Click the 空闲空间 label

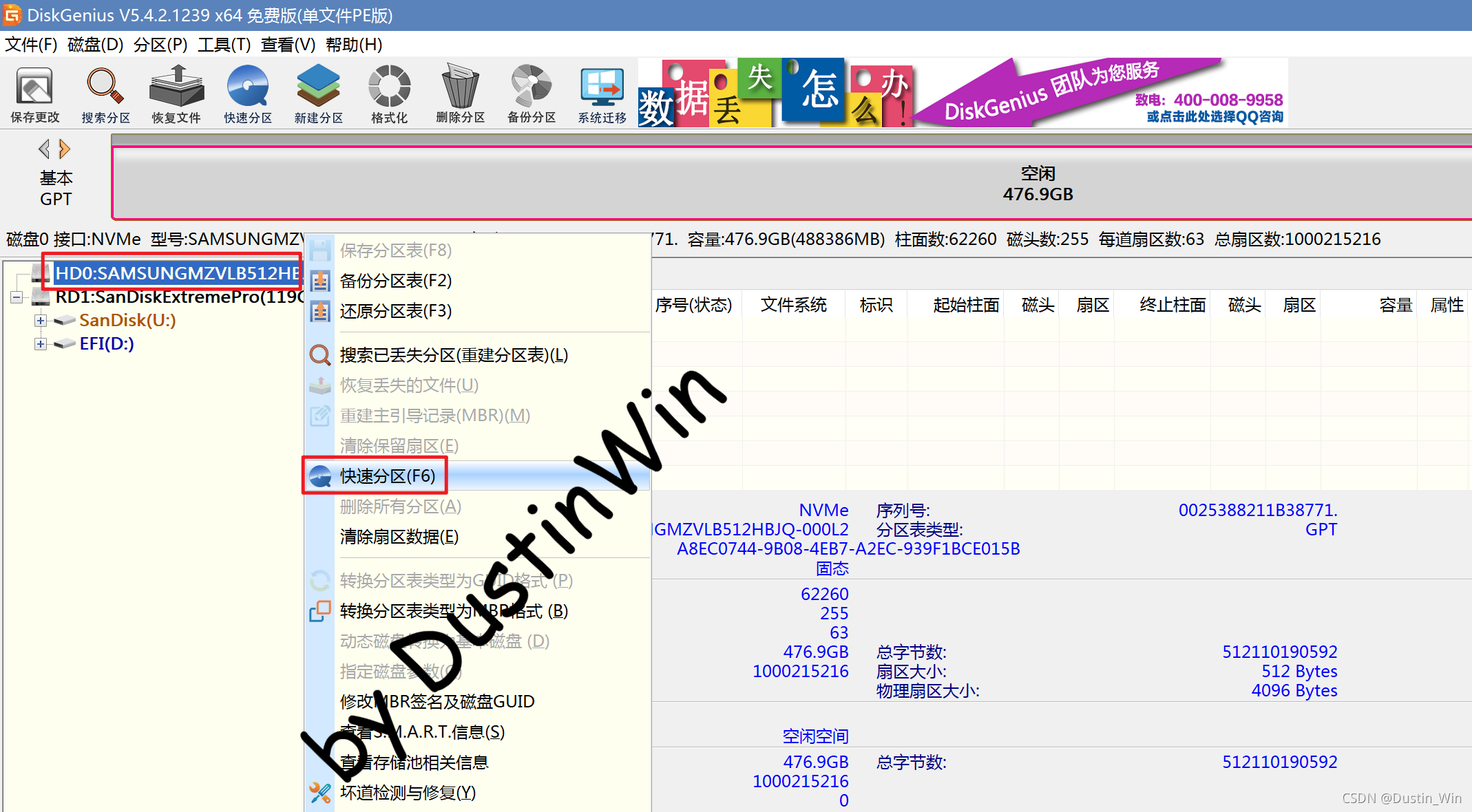(816, 736)
